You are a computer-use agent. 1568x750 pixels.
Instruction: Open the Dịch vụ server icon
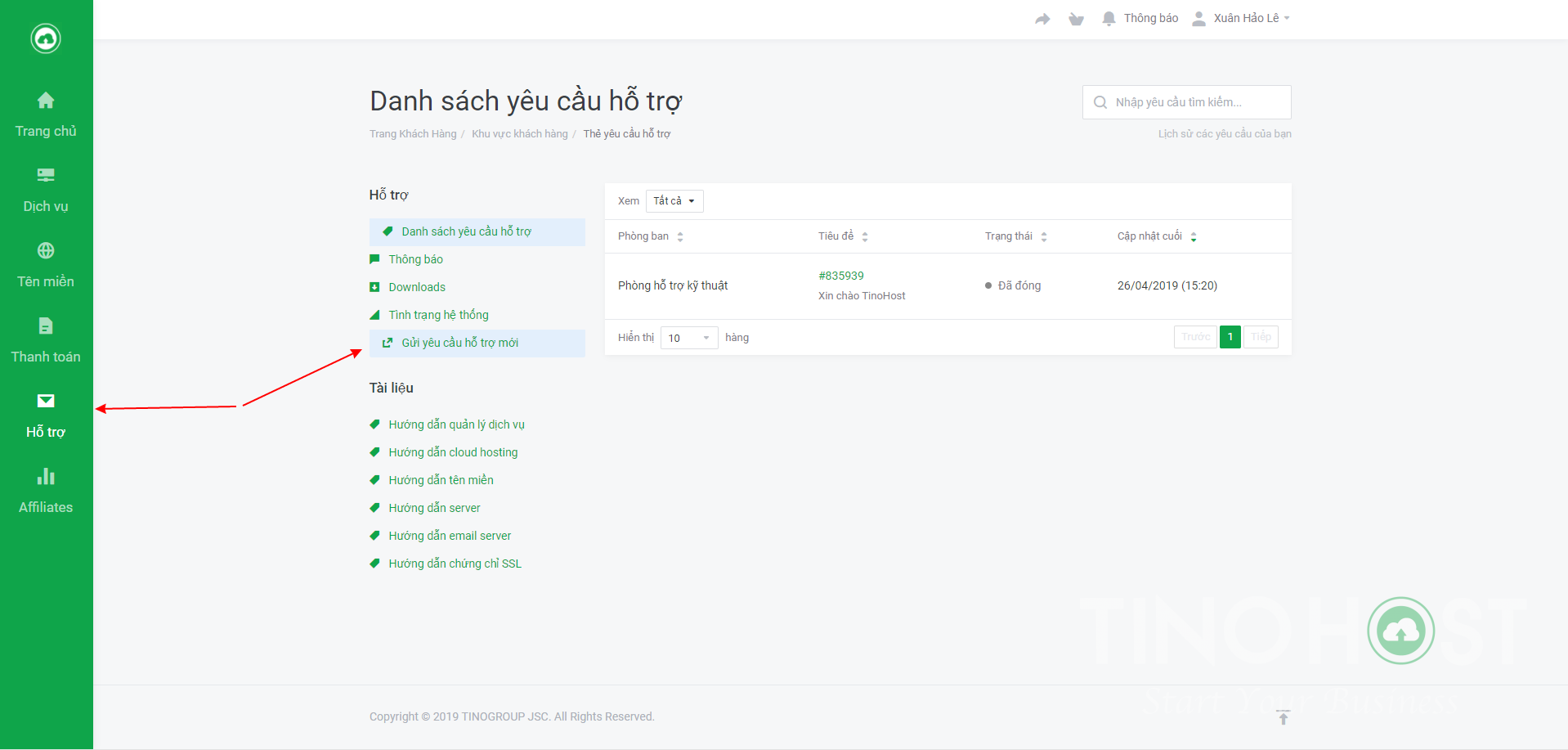(46, 175)
